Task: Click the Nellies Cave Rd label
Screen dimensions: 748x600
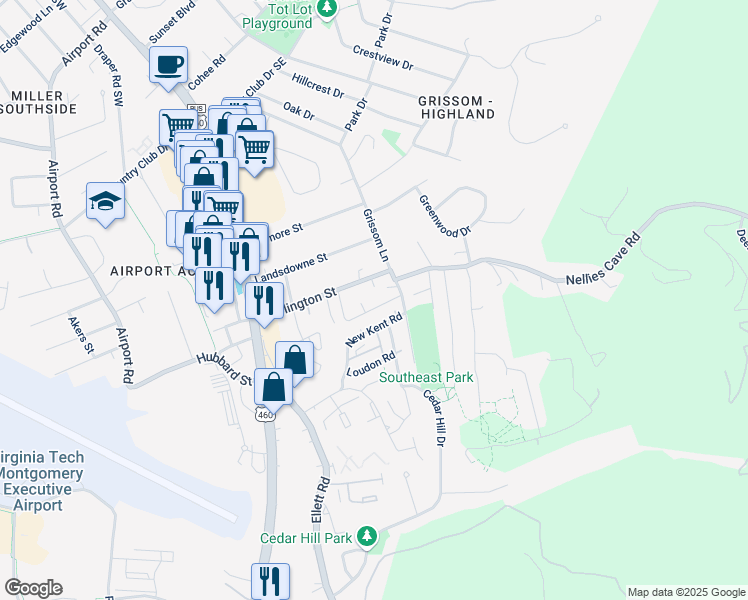Action: pos(603,259)
